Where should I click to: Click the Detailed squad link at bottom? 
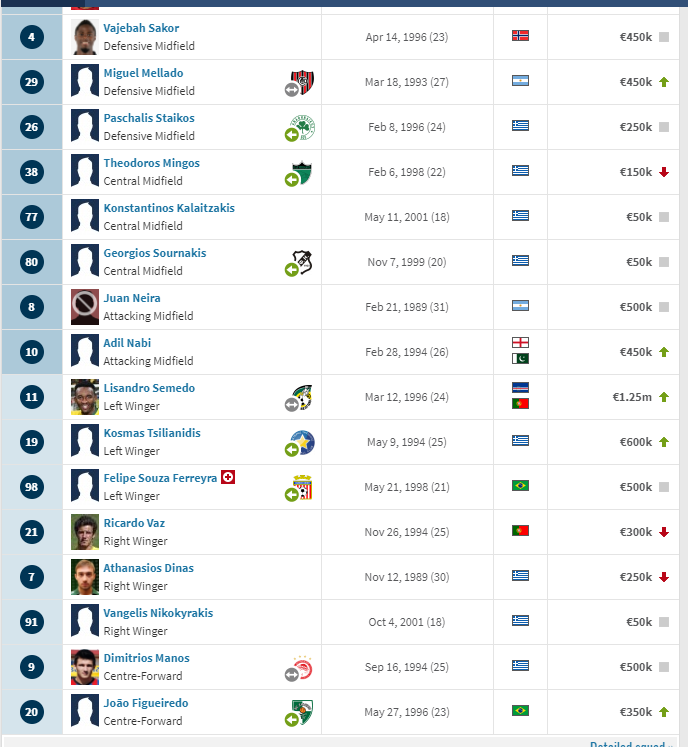tap(630, 743)
